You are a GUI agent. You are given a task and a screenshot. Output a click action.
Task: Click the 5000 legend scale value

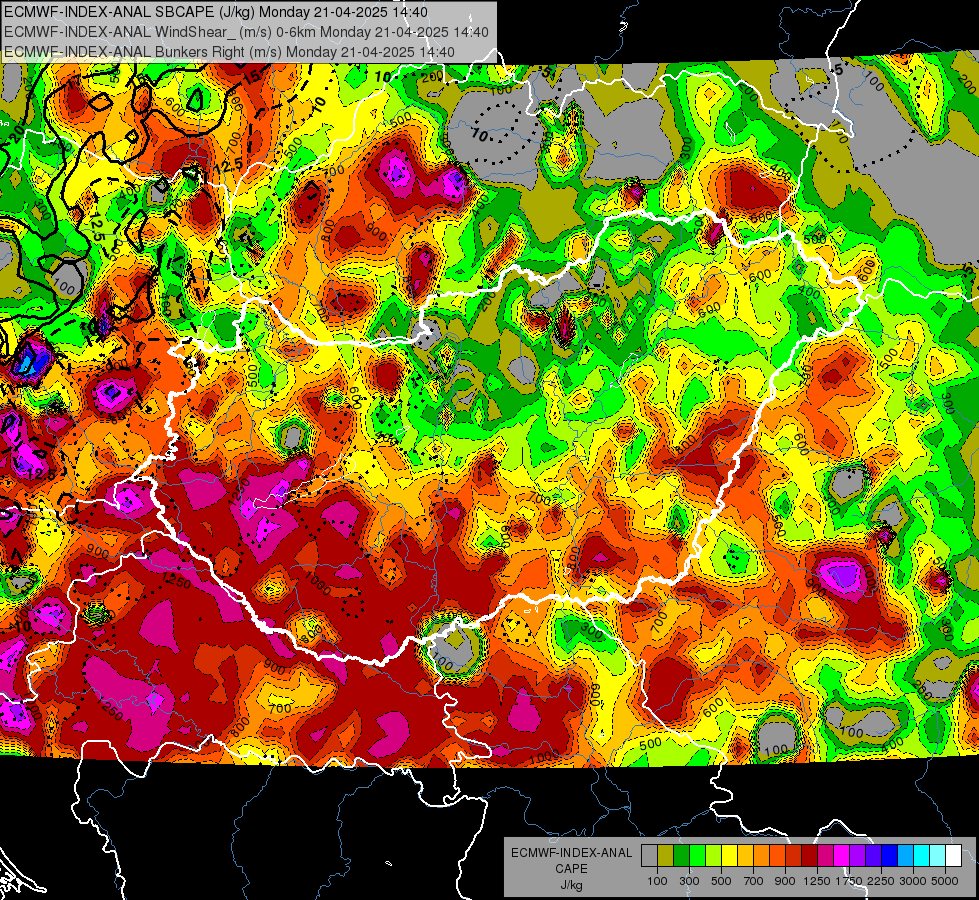pos(945,881)
